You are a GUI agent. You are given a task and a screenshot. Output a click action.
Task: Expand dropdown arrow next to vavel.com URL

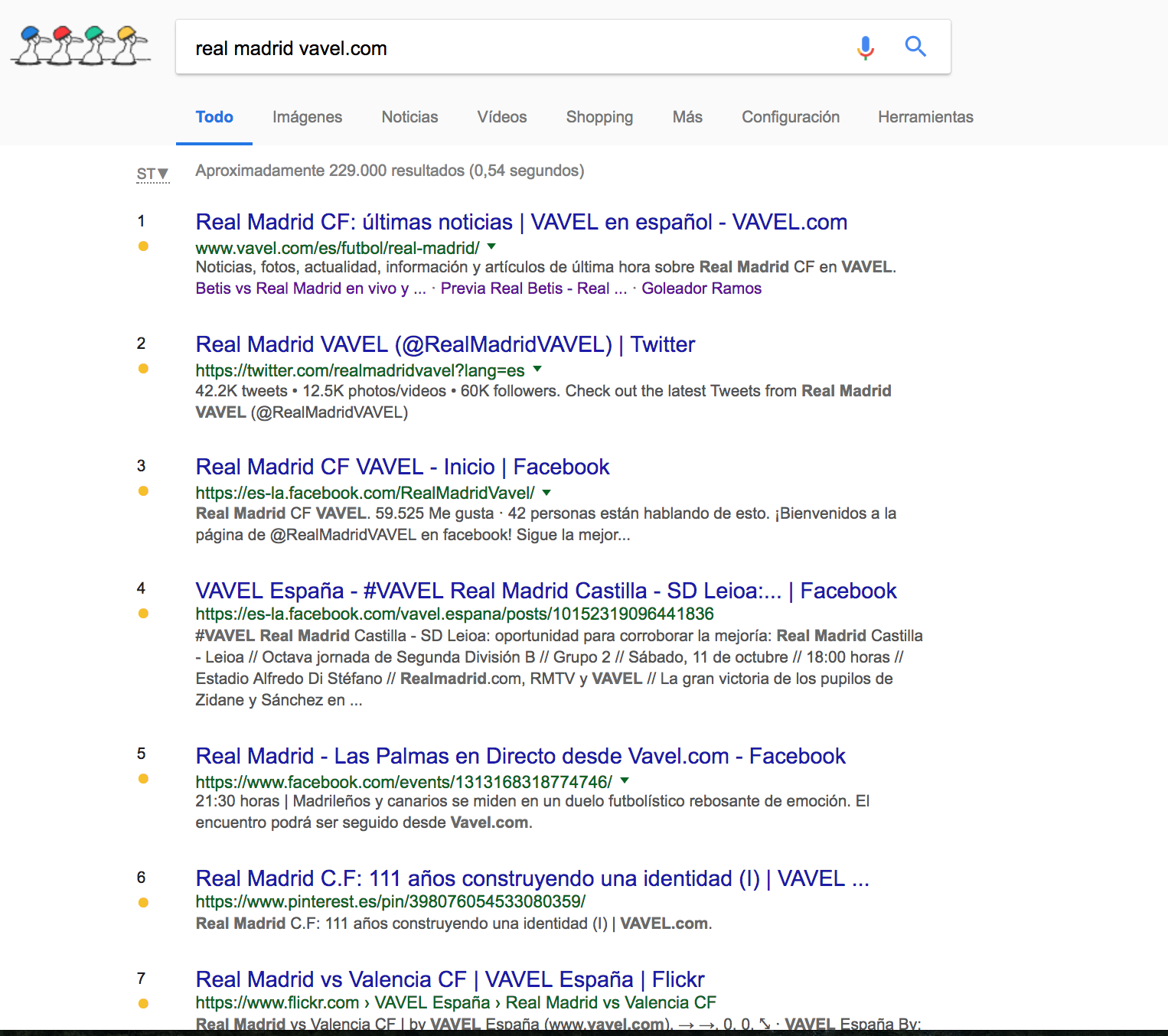point(491,246)
